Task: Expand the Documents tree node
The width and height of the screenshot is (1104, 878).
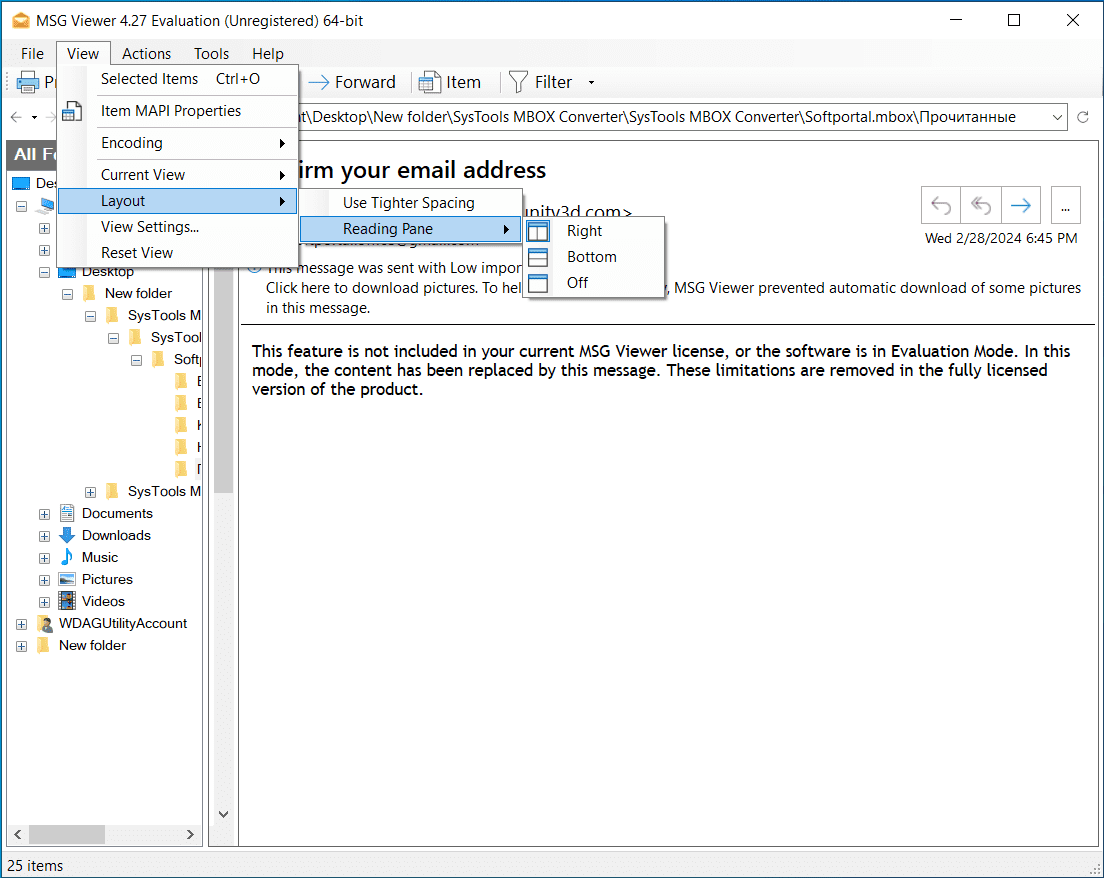Action: [44, 515]
